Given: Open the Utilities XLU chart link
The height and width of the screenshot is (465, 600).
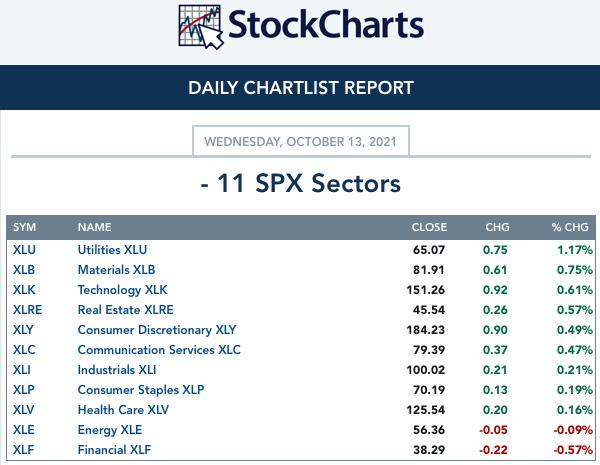Looking at the screenshot, I should click(112, 250).
